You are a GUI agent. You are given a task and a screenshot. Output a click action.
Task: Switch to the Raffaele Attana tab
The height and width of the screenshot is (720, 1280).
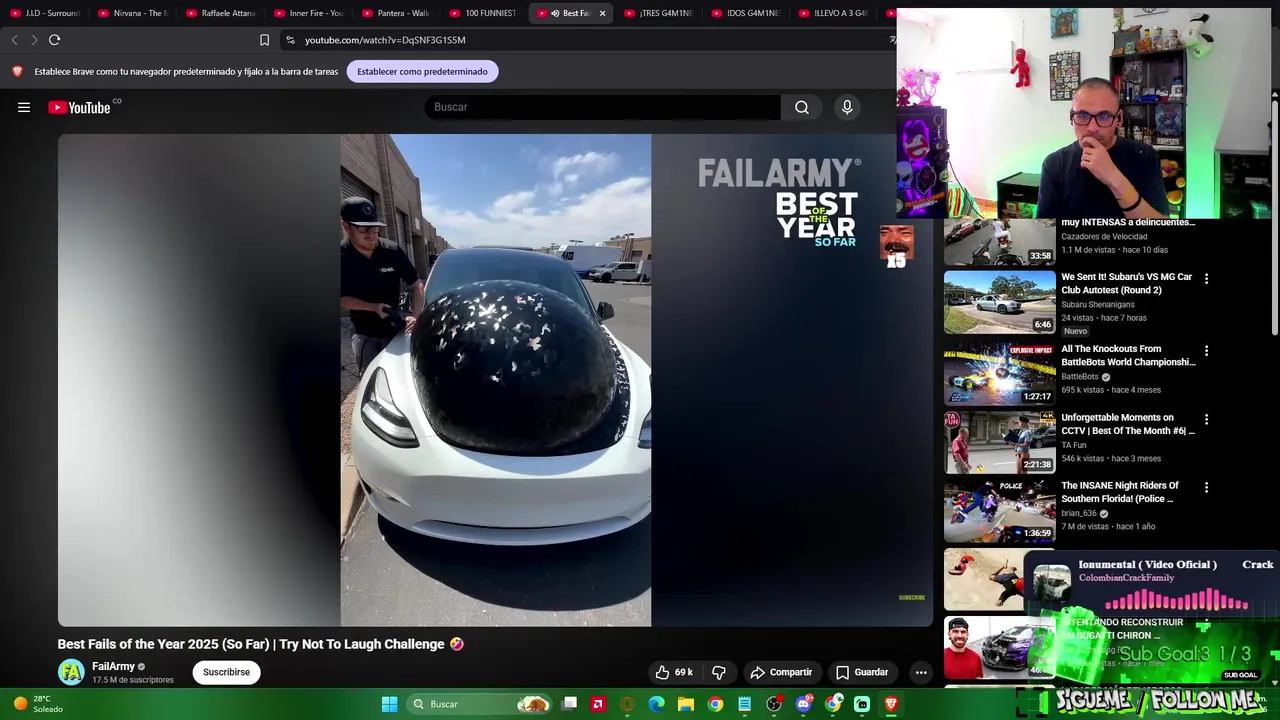click(221, 13)
